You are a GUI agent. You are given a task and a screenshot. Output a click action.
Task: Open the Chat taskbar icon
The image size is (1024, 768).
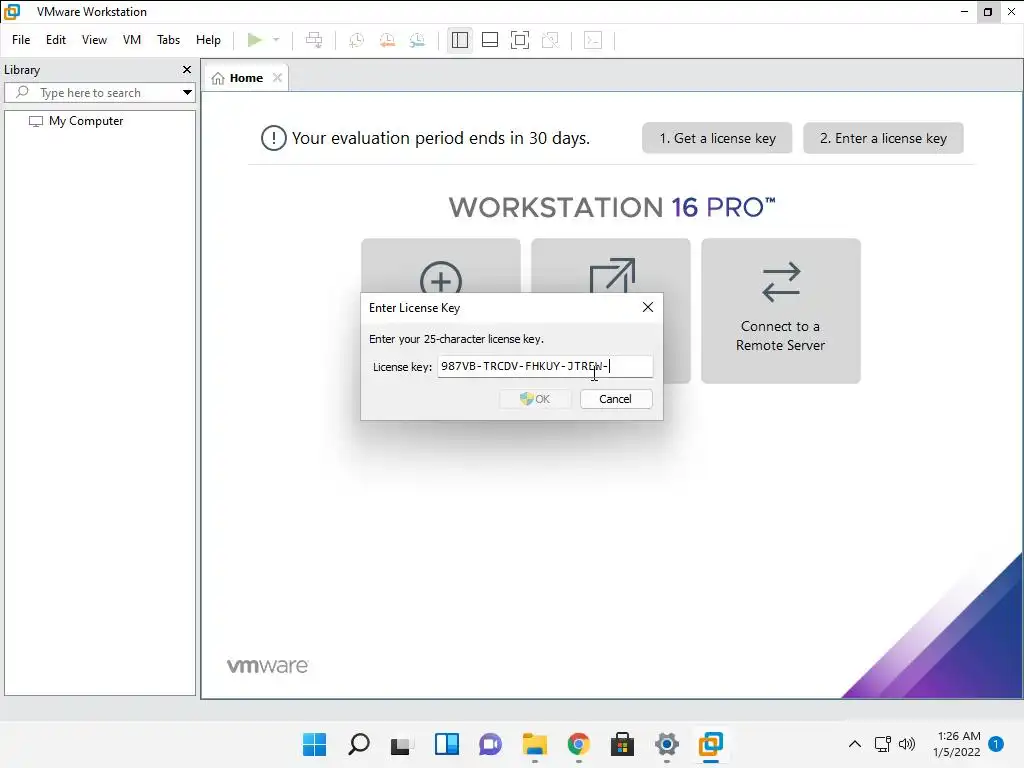[490, 744]
